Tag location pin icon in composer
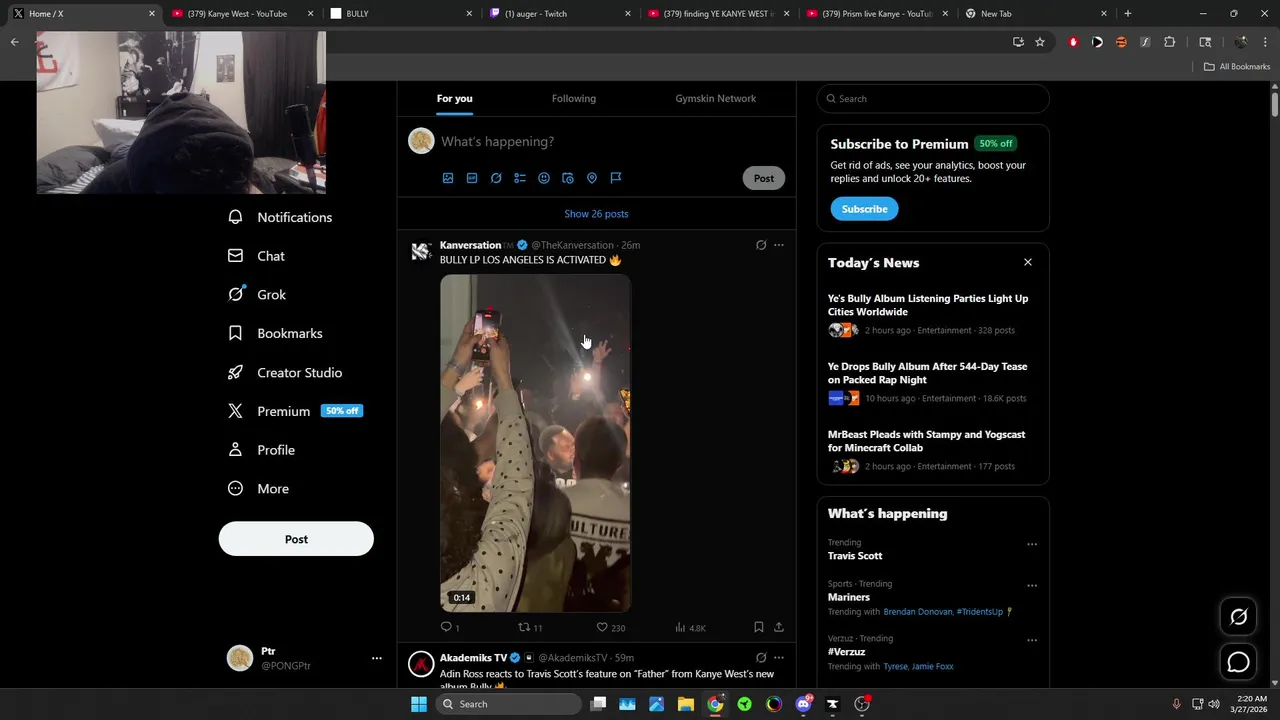The height and width of the screenshot is (720, 1280). [592, 178]
